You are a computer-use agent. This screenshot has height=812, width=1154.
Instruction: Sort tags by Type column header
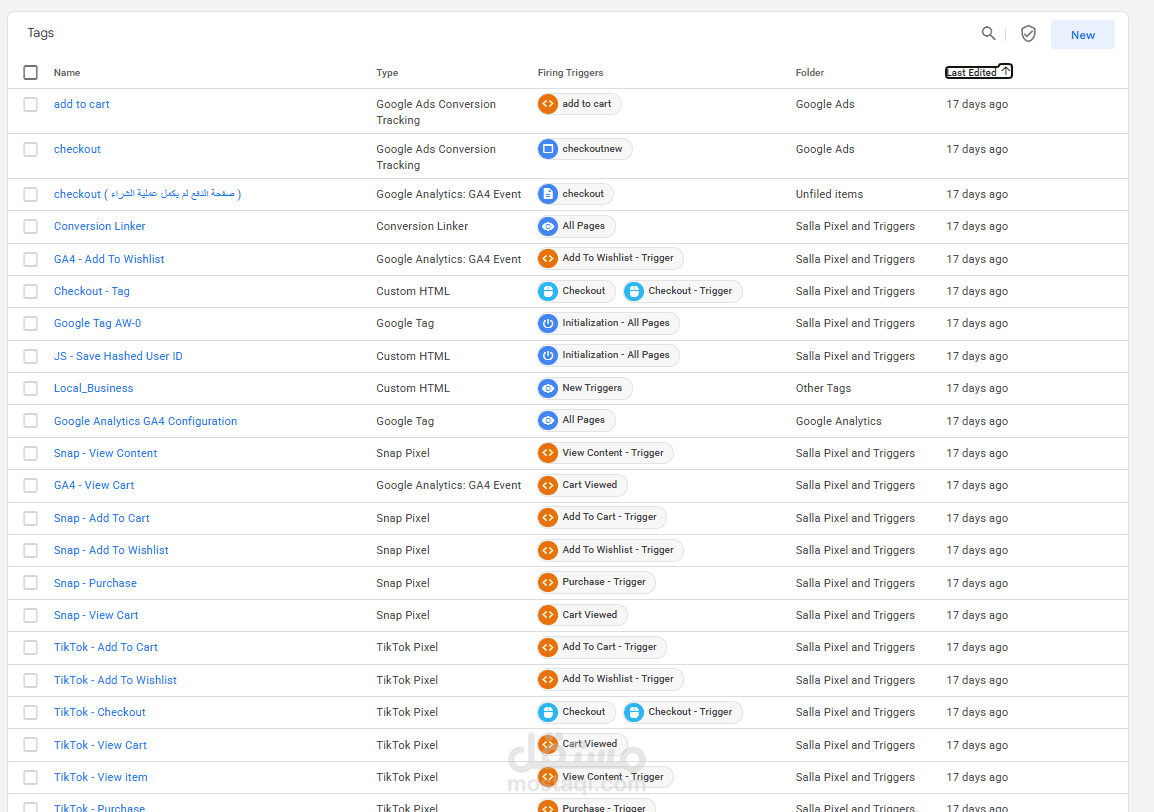click(x=387, y=72)
